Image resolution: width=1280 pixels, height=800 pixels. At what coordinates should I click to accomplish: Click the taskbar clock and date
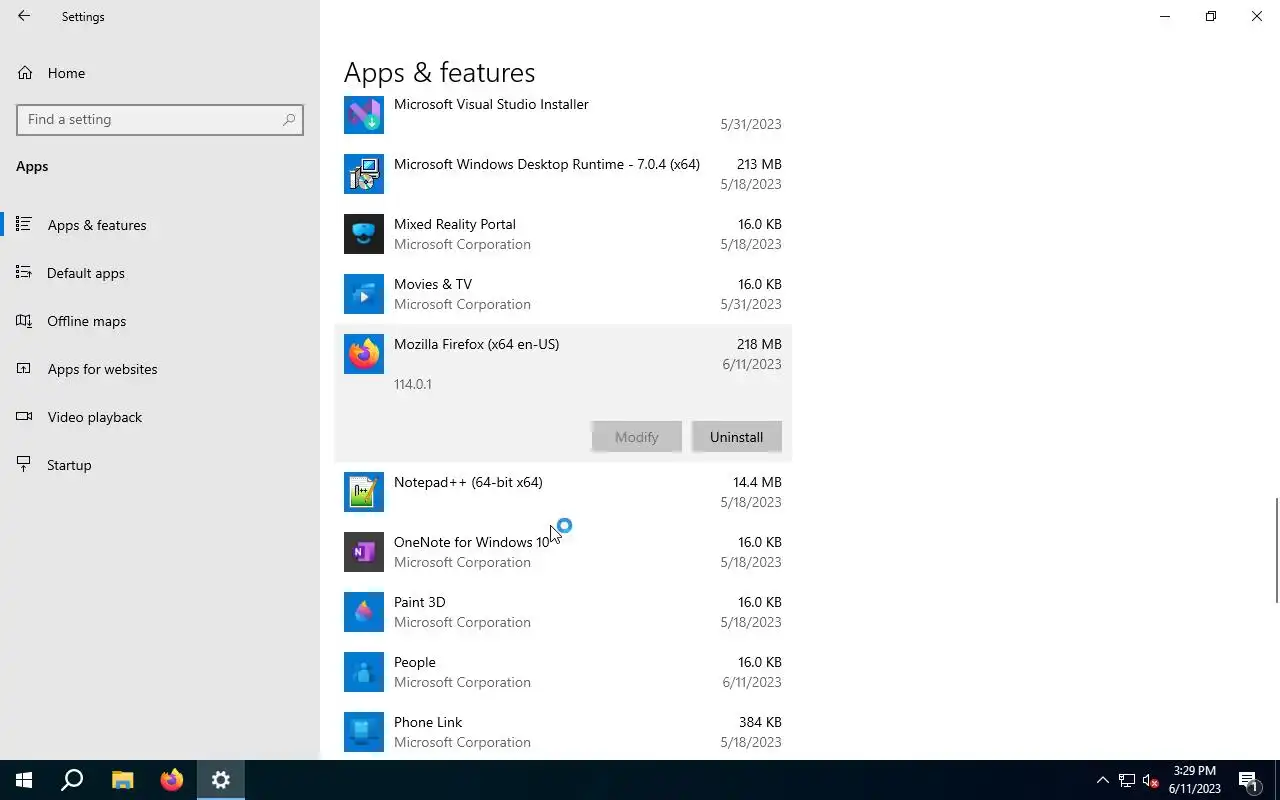coord(1194,780)
